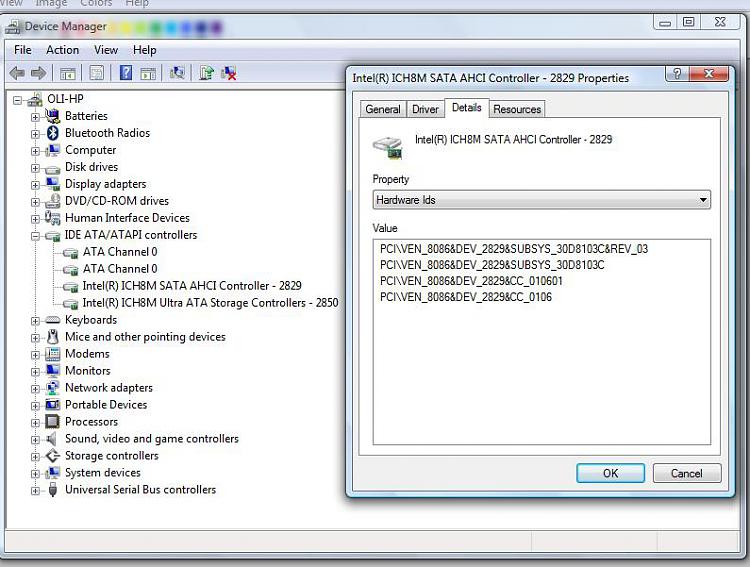Screen dimensions: 750x567
Task: Open the File menu
Action: [x=22, y=50]
